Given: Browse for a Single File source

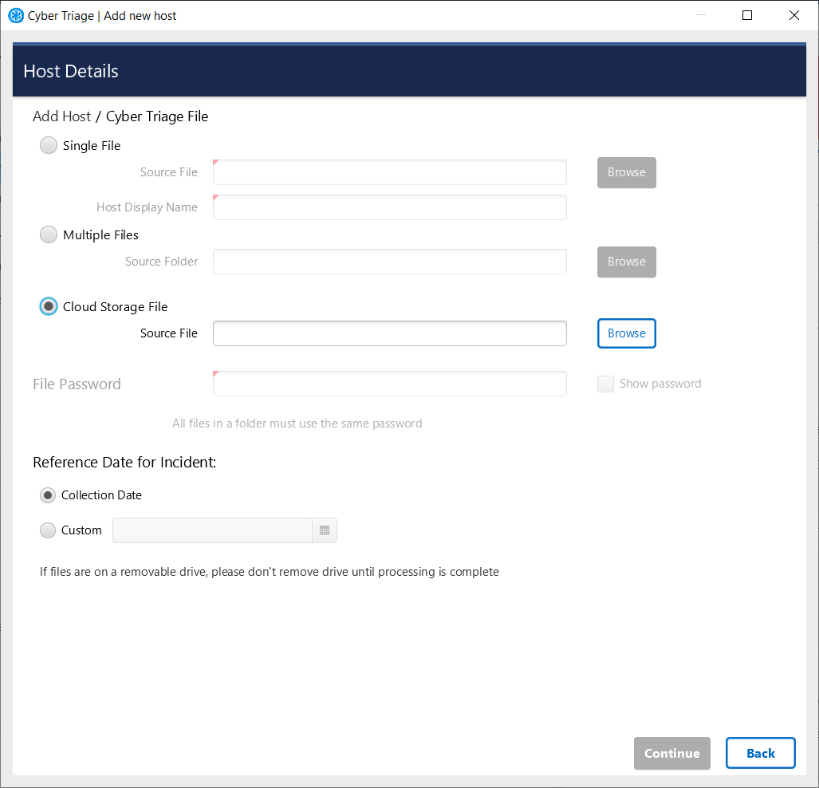Looking at the screenshot, I should click(626, 172).
